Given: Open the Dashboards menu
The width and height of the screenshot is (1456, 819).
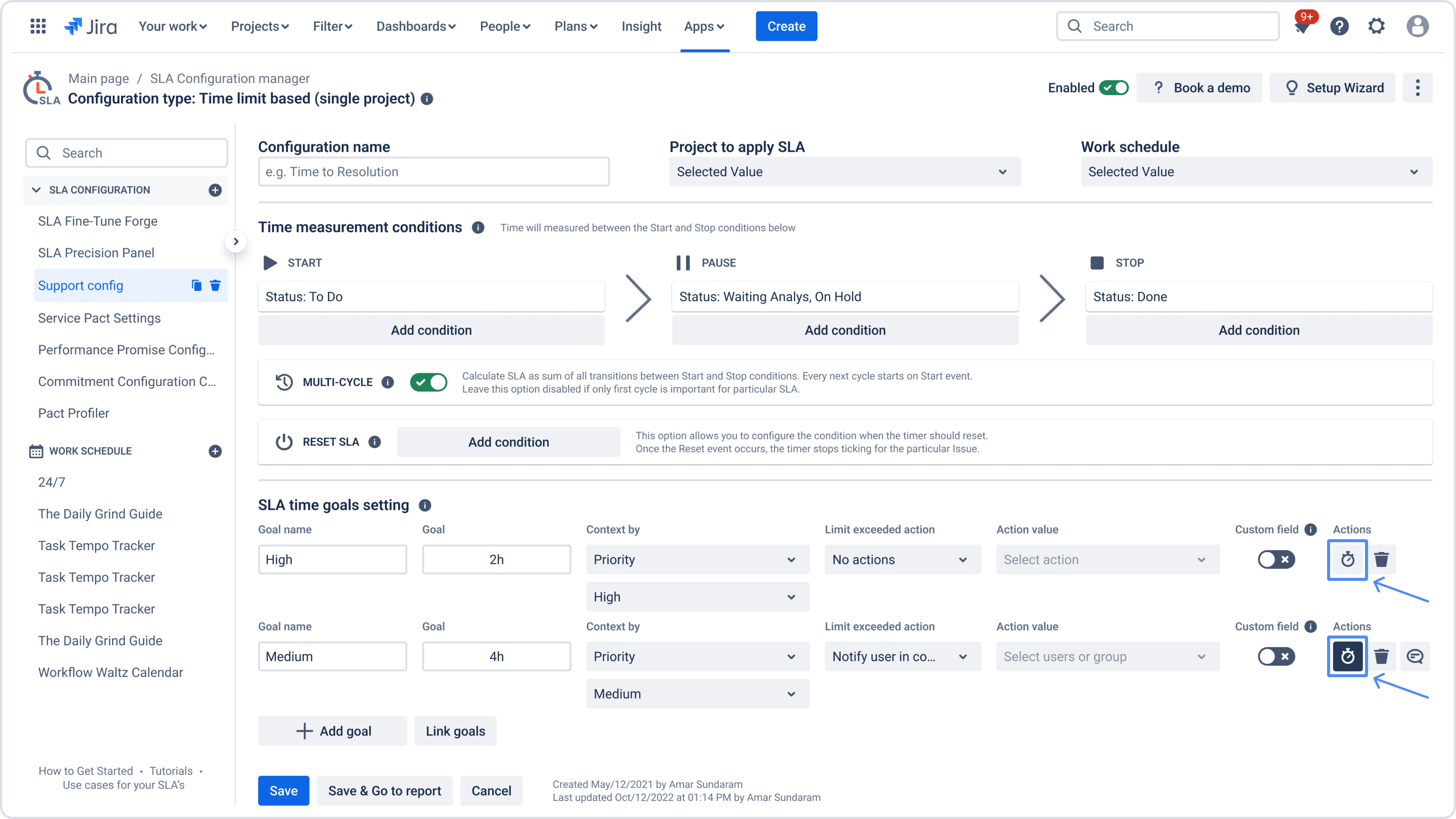Looking at the screenshot, I should pyautogui.click(x=416, y=26).
